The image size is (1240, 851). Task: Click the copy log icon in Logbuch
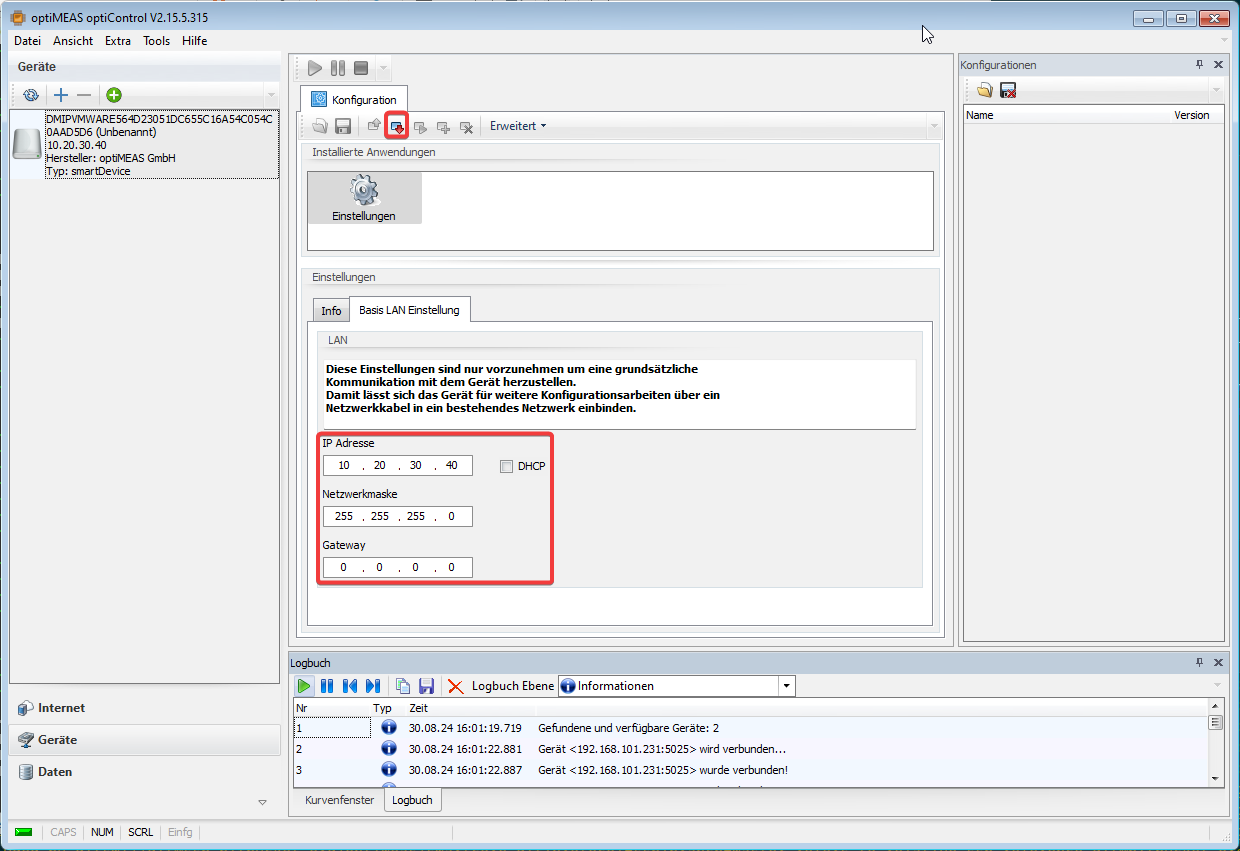click(403, 686)
